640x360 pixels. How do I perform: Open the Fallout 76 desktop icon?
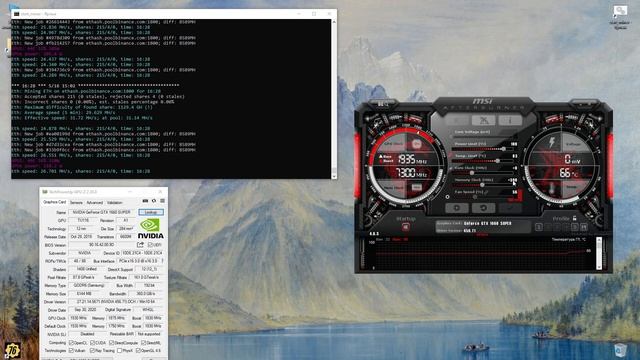(x=12, y=350)
